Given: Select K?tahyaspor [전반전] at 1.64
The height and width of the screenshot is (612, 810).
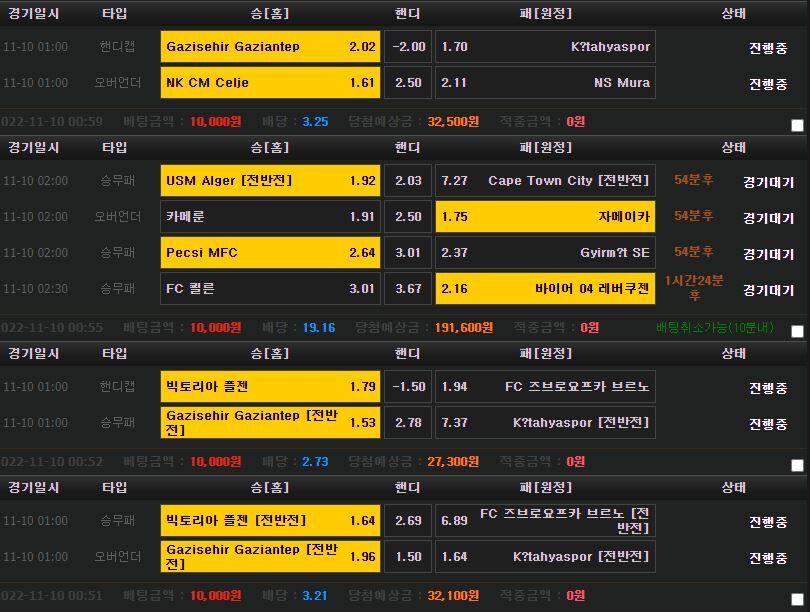Looking at the screenshot, I should point(546,557).
